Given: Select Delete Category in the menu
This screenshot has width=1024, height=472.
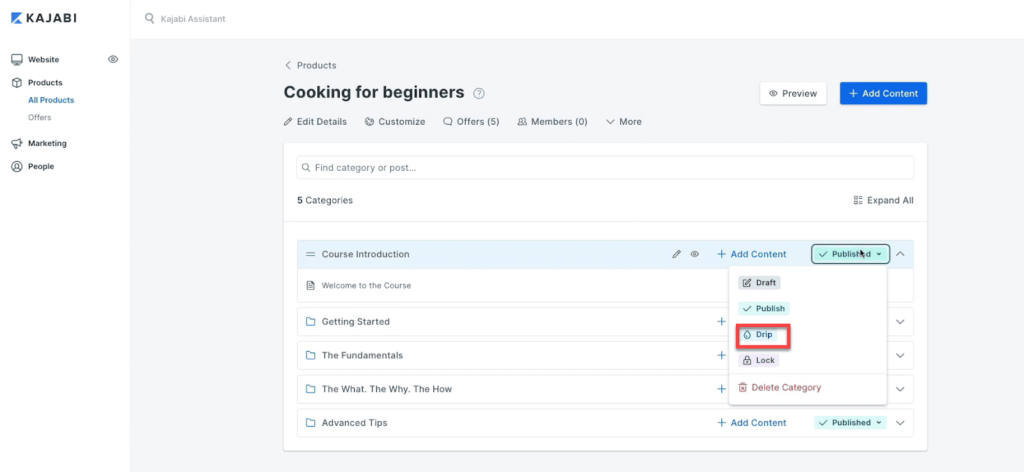Looking at the screenshot, I should pos(779,388).
